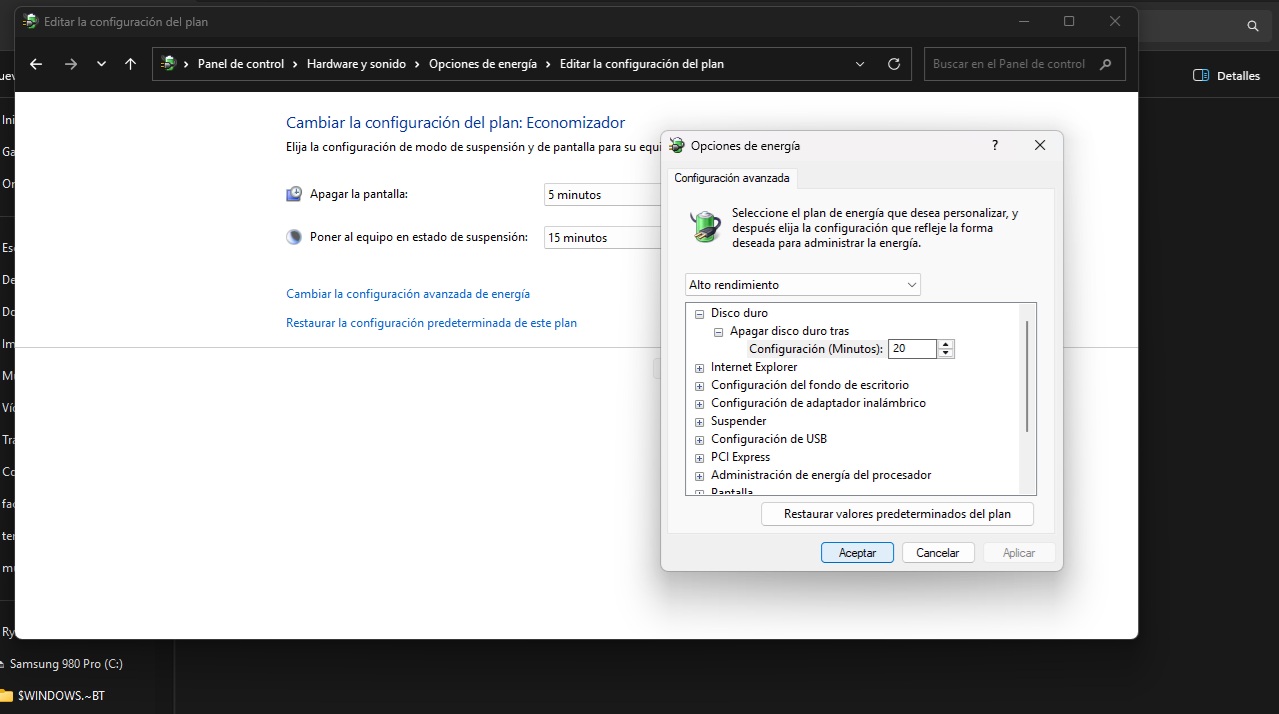The width and height of the screenshot is (1279, 714).
Task: Click the help question mark in dialog
Action: pyautogui.click(x=994, y=145)
